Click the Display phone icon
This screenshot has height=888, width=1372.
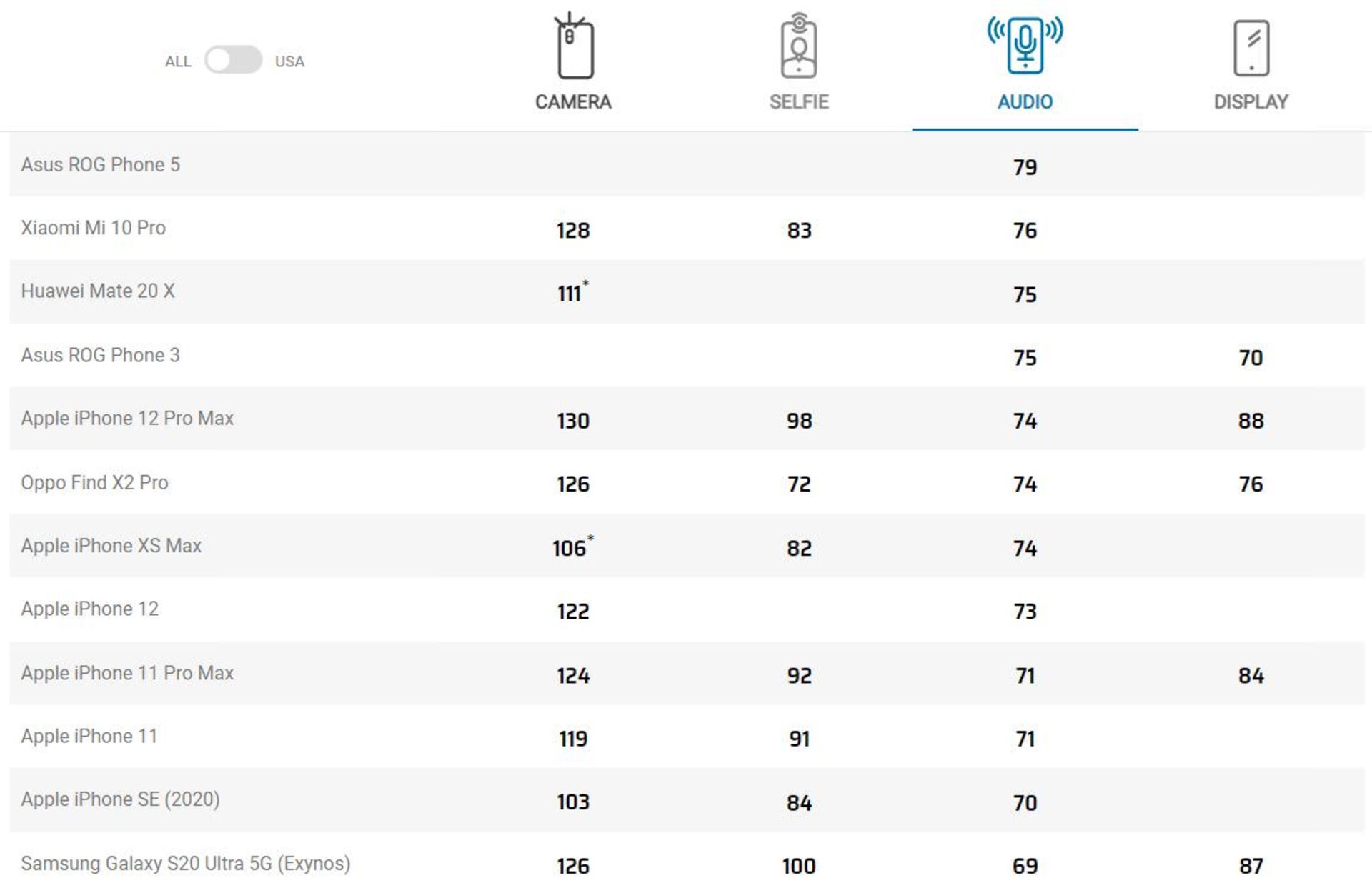point(1251,48)
